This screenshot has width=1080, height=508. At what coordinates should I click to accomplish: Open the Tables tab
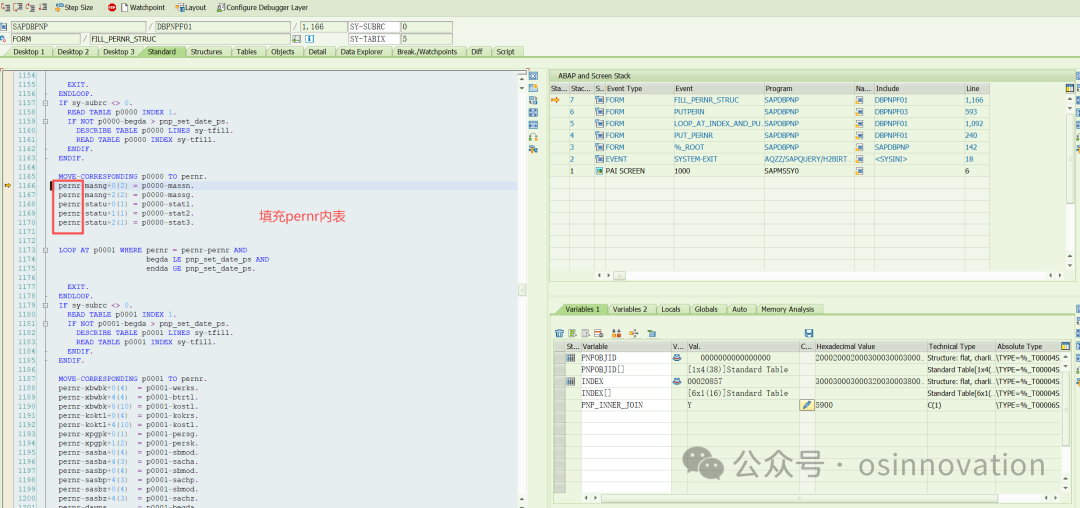pos(247,52)
